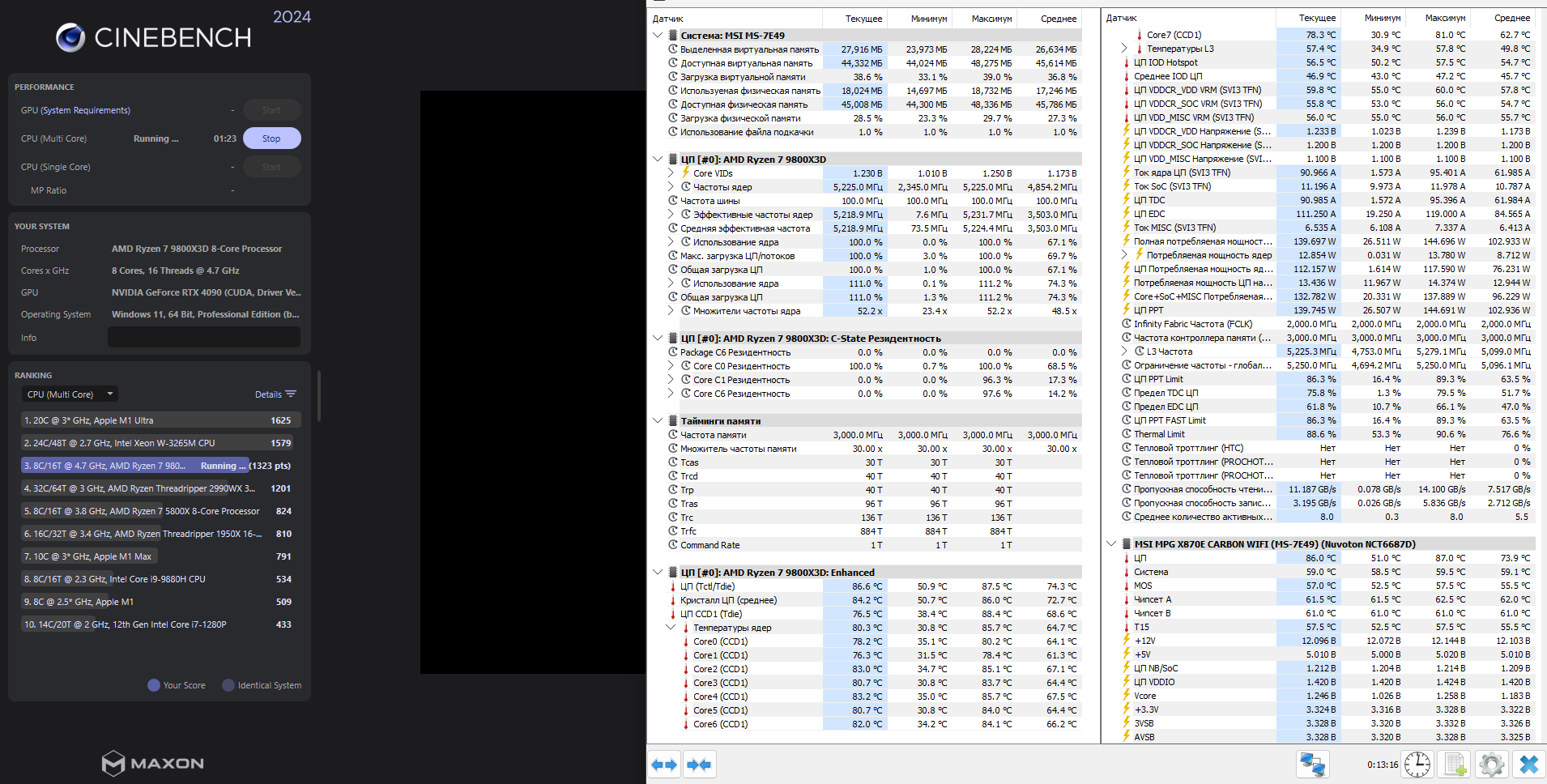Viewport: 1547px width, 784px height.
Task: Open ranking Details in Cinebench
Action: click(275, 394)
